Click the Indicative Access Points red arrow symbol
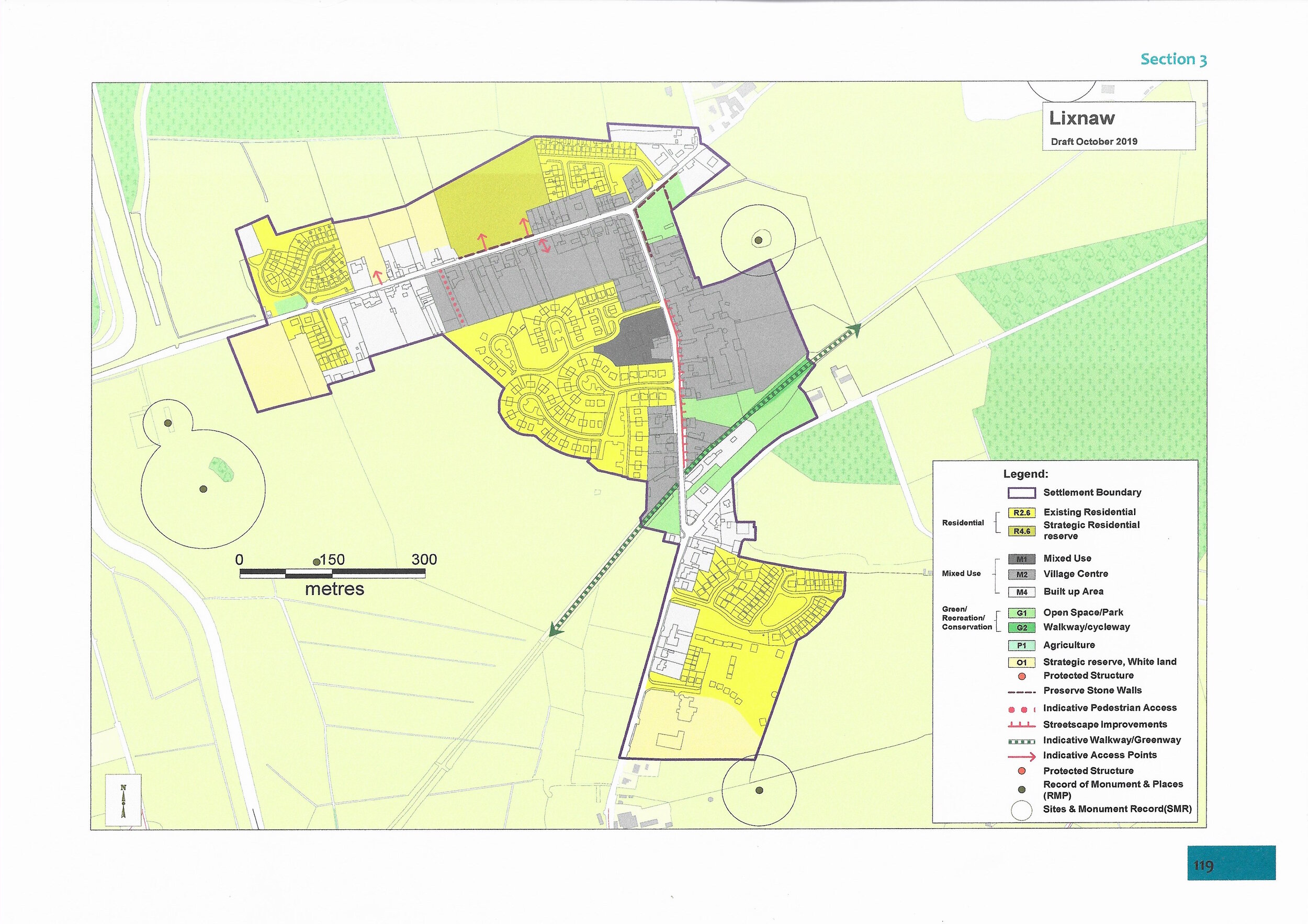 point(1021,757)
